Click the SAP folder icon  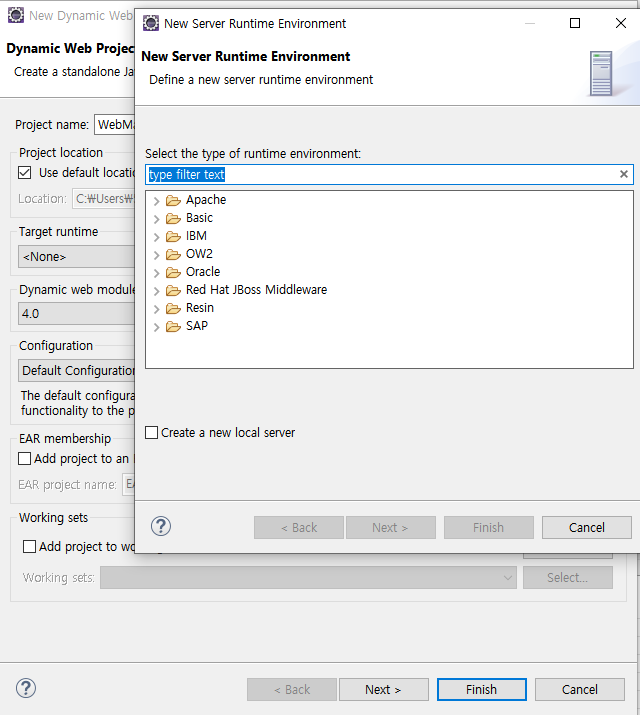click(x=173, y=326)
